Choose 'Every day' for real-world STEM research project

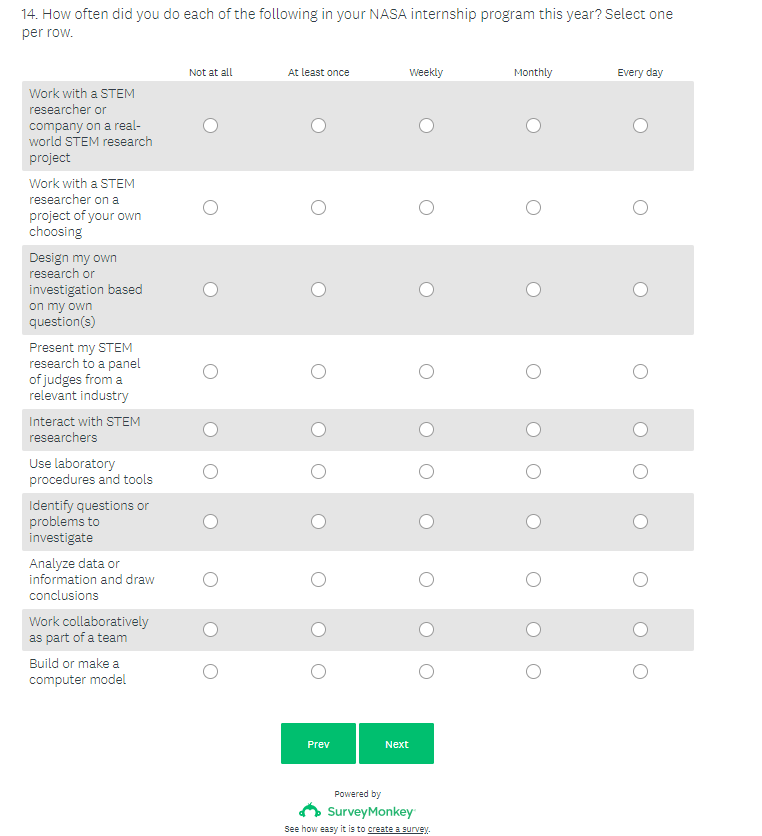(640, 126)
